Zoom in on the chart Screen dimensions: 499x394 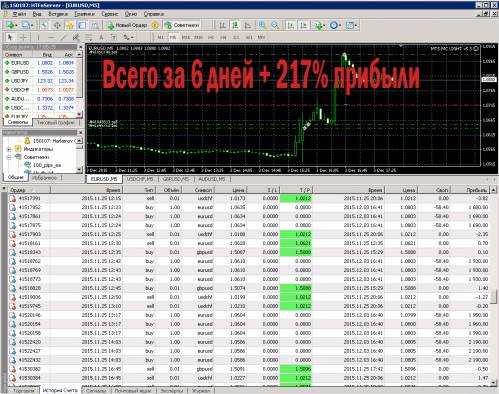(262, 25)
